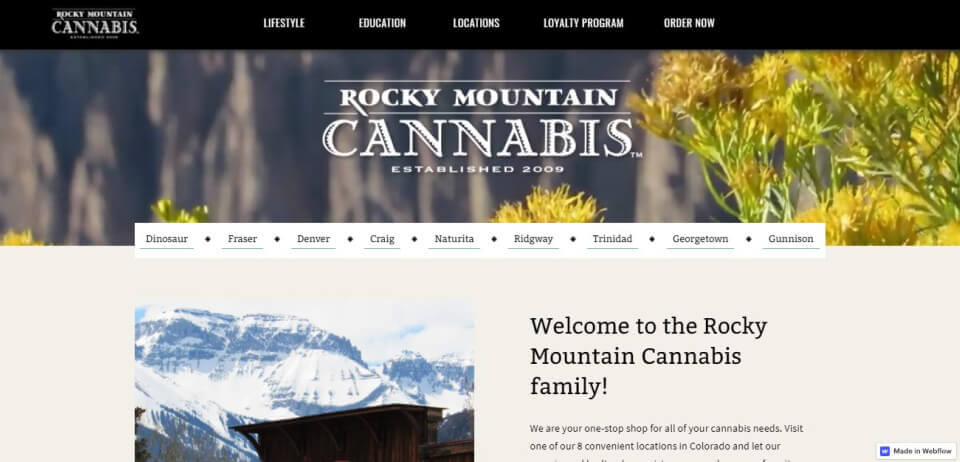Click the Made in Webflow badge

tap(917, 451)
